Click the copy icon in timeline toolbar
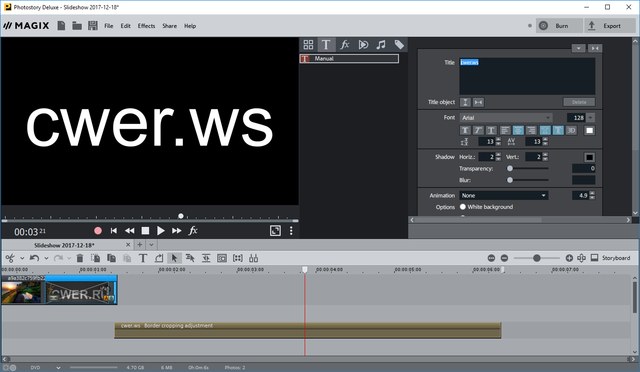 click(x=111, y=258)
